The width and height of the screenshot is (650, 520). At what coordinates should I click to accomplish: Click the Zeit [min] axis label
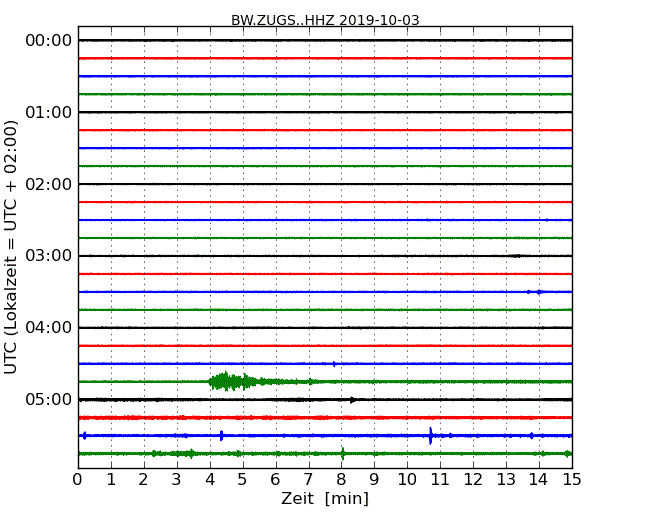(325, 498)
